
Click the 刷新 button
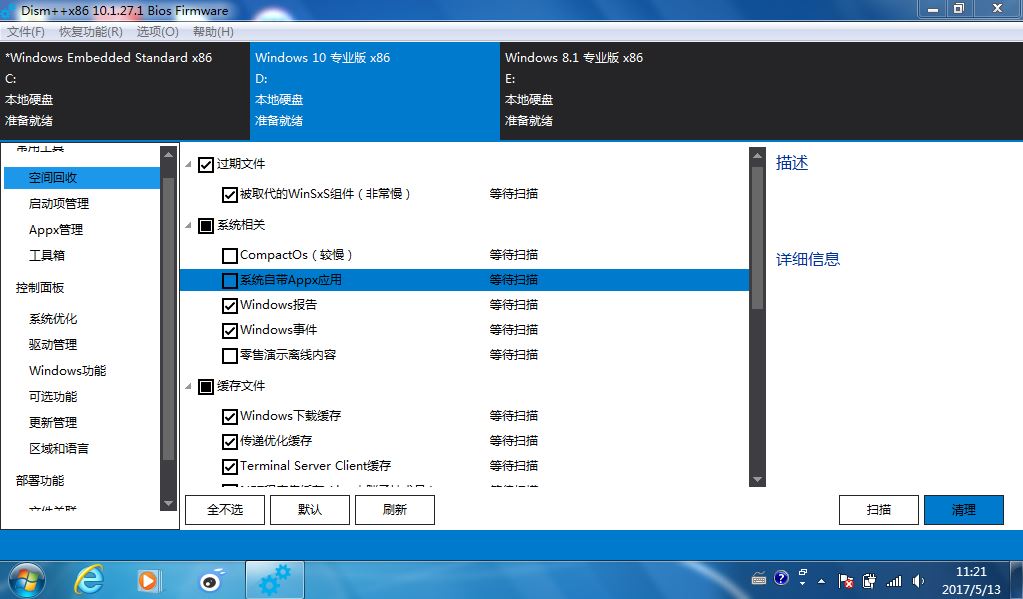tap(395, 510)
